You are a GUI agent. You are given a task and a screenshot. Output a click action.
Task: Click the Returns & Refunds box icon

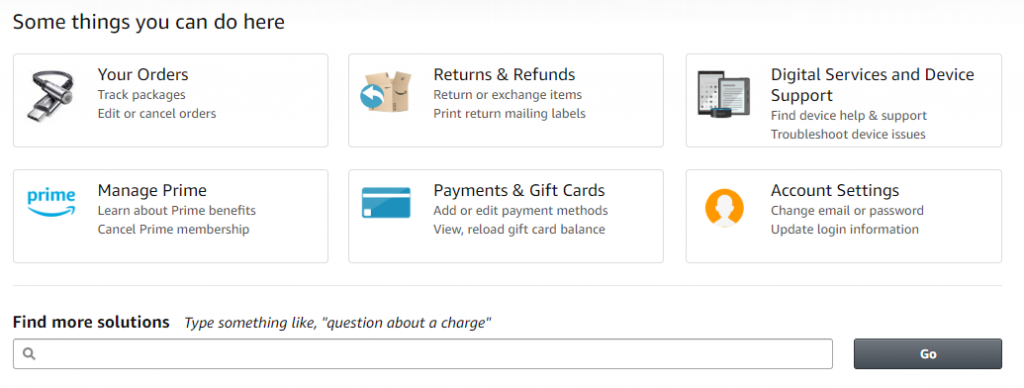(x=385, y=91)
